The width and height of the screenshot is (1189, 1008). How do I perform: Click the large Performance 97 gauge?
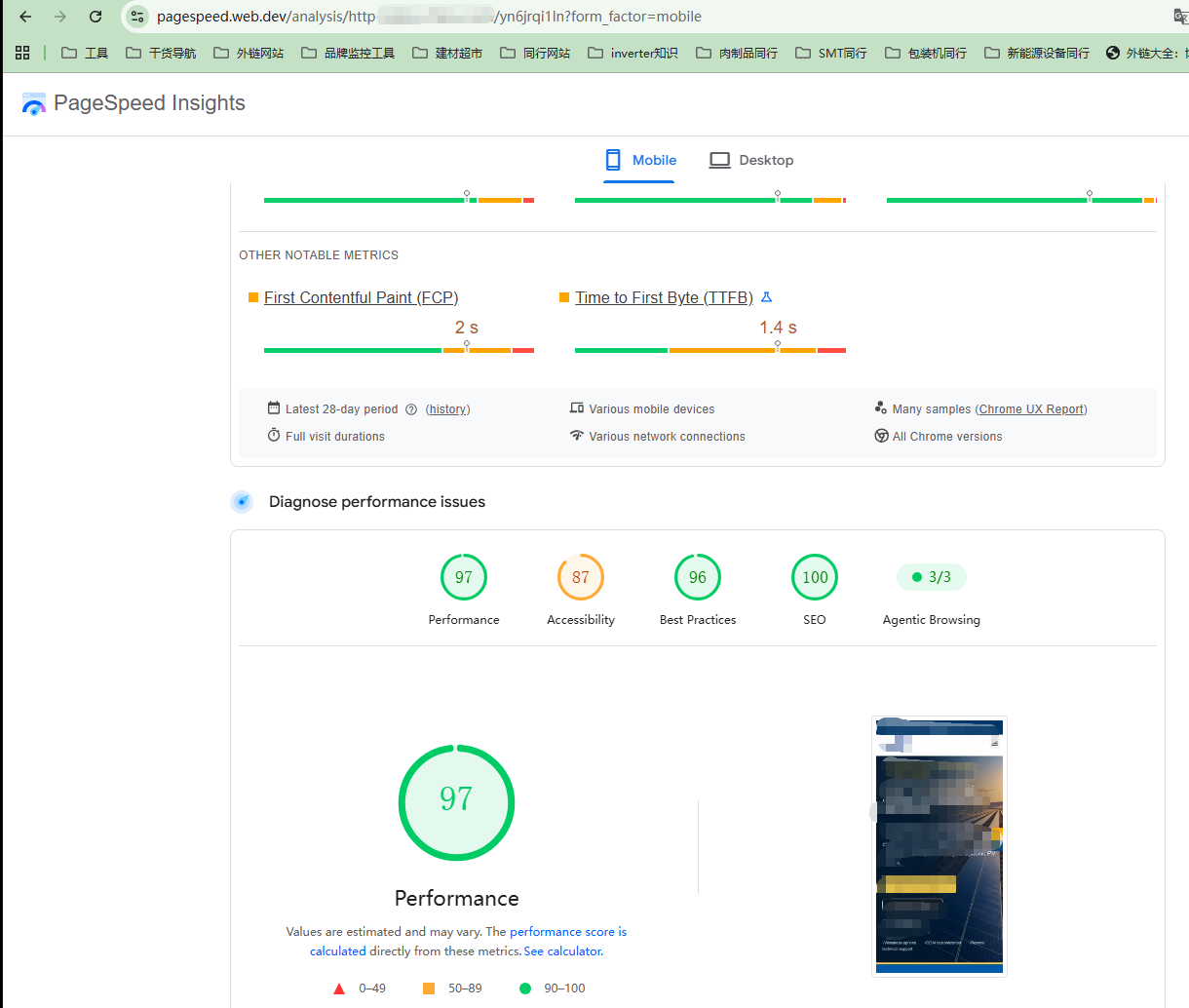[456, 802]
